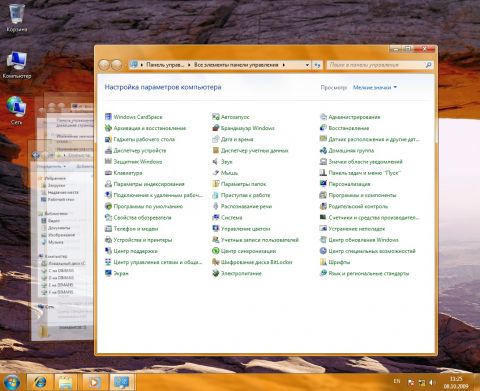Open Программы по умолчанию icon
Viewport: 480px width, 391px height.
108,206
